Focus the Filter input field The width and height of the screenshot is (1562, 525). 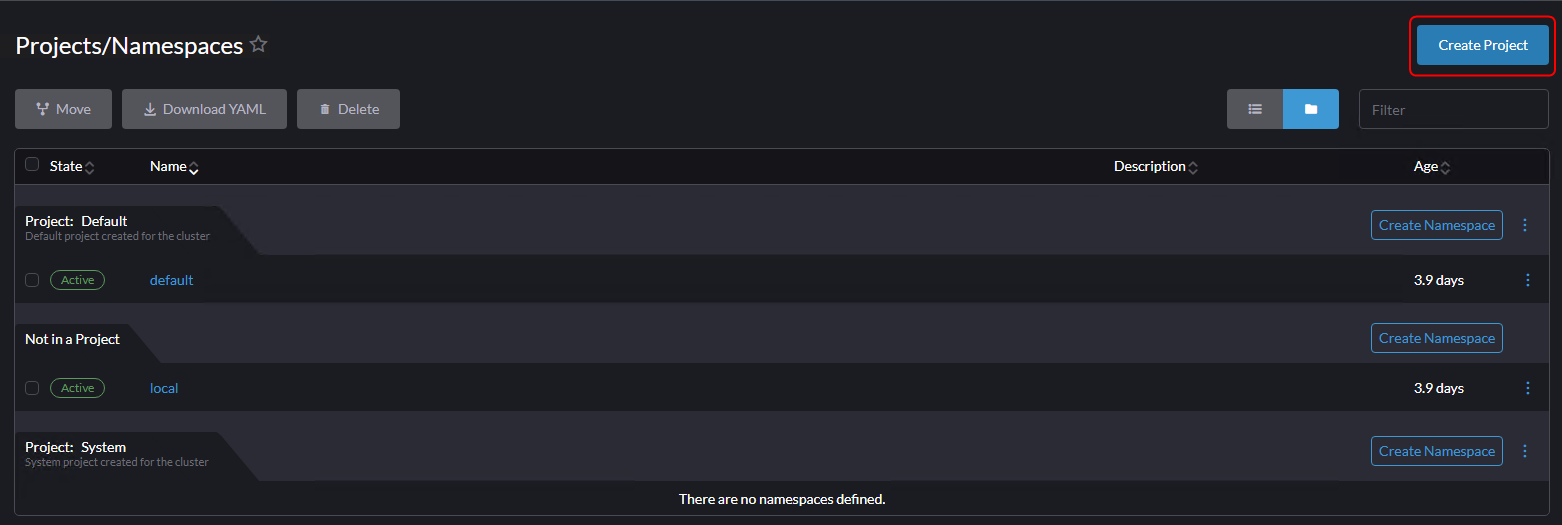(1453, 109)
